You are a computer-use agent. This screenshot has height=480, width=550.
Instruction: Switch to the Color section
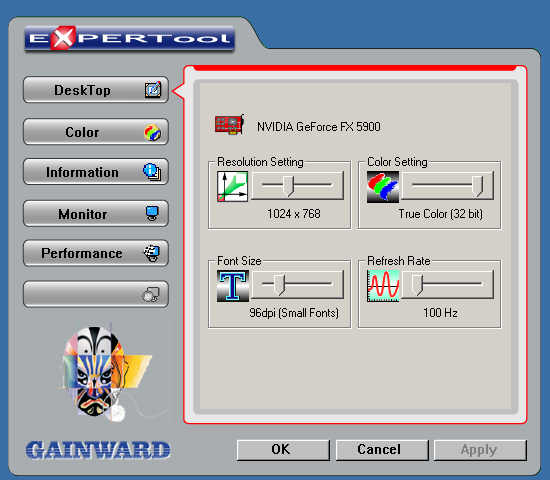[96, 132]
